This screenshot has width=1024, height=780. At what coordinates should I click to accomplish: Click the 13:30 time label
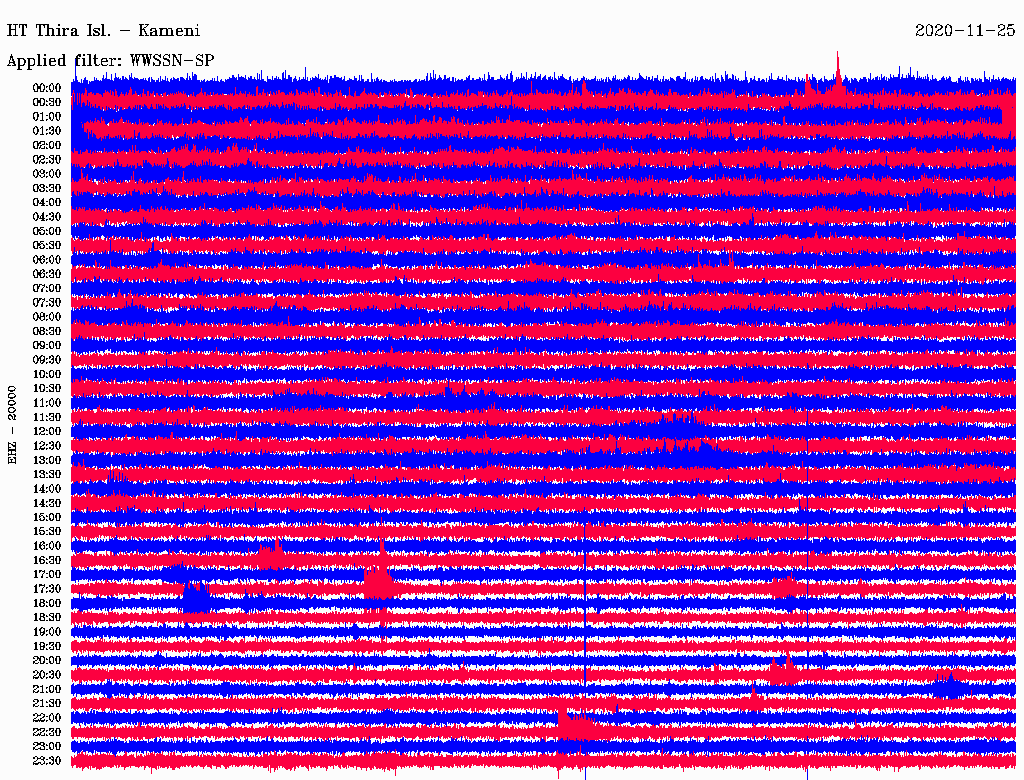point(47,474)
